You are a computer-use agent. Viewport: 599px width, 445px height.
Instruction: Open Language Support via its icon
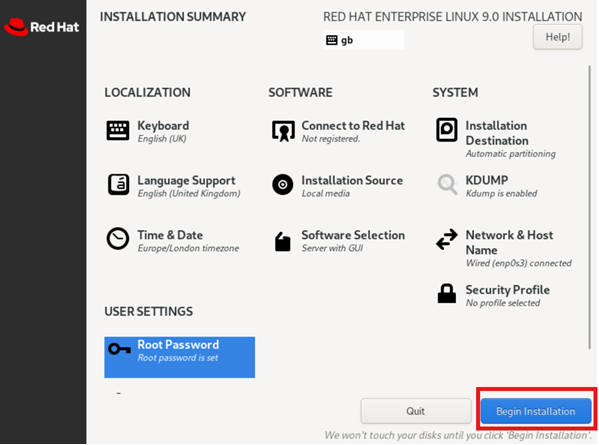(x=118, y=185)
